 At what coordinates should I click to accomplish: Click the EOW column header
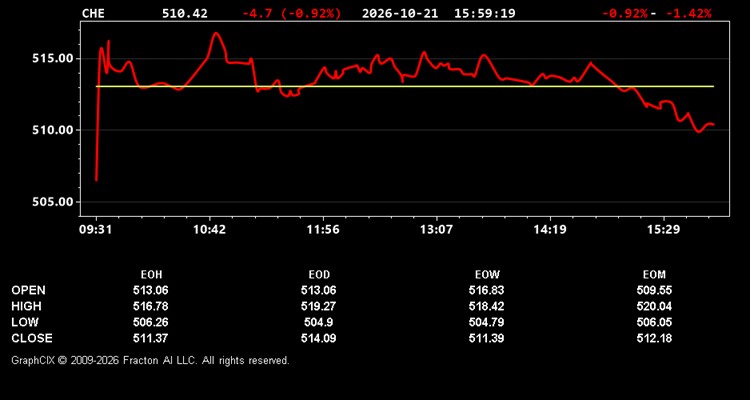487,275
